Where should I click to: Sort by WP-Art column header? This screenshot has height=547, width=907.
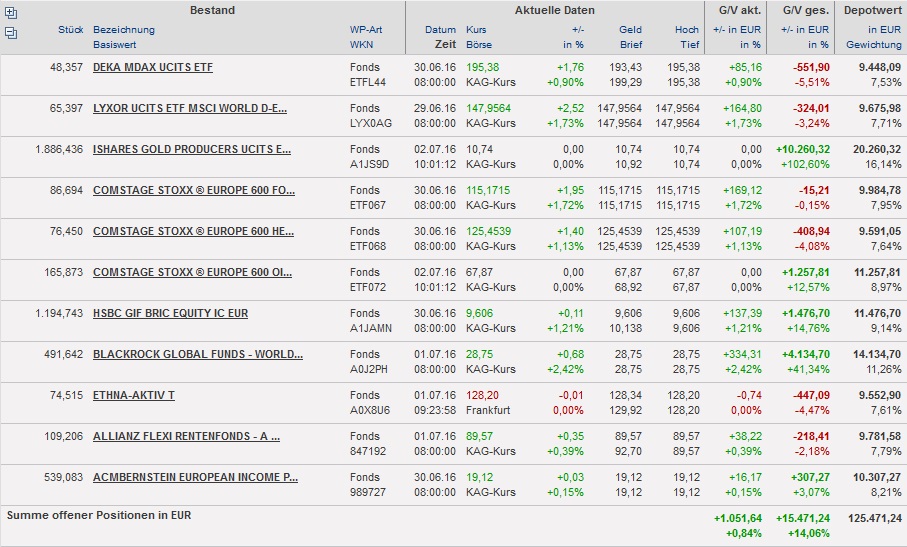click(x=365, y=30)
